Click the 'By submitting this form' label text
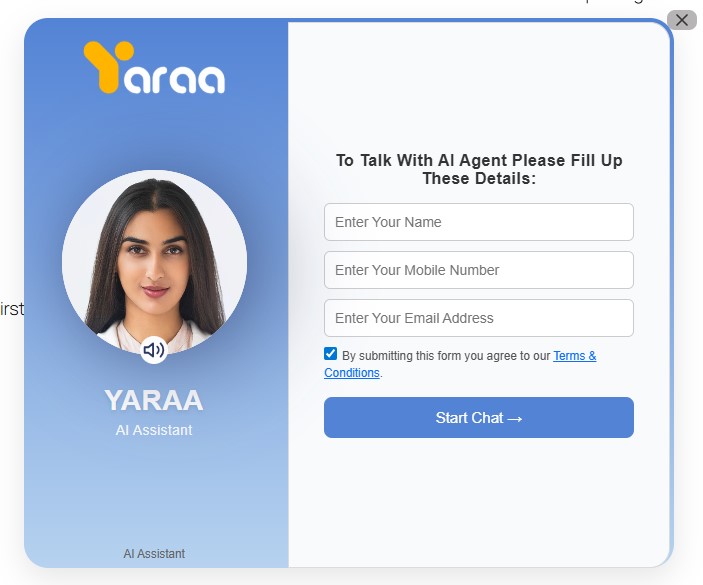This screenshot has height=585, width=703. click(446, 356)
